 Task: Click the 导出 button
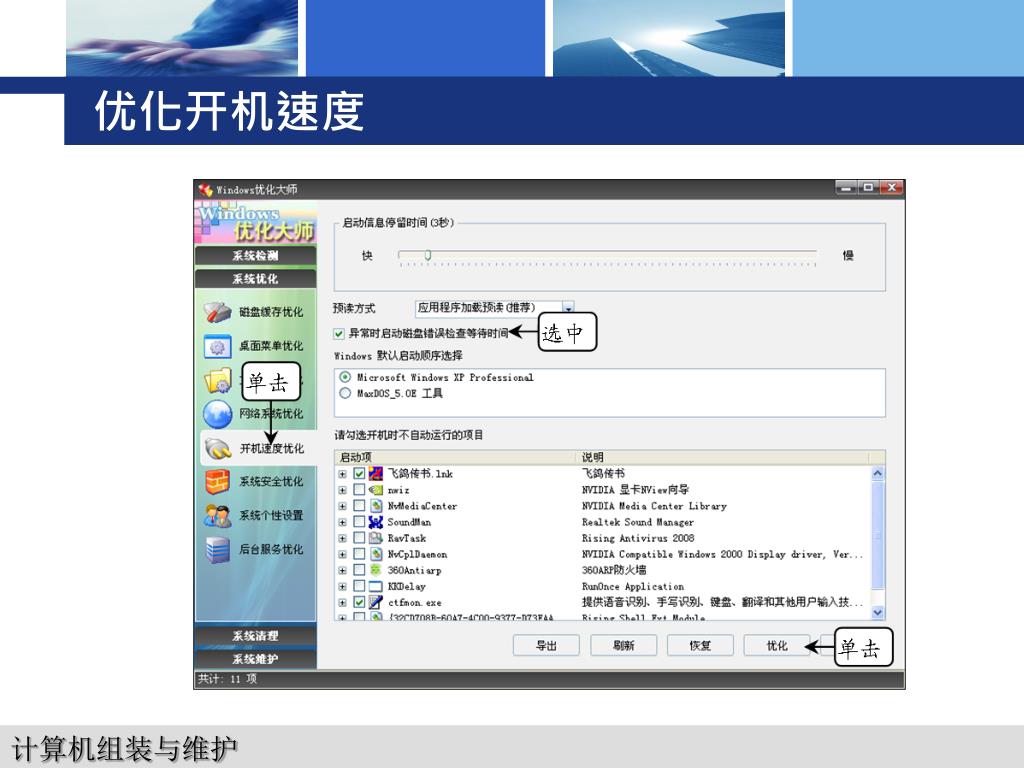coord(546,646)
